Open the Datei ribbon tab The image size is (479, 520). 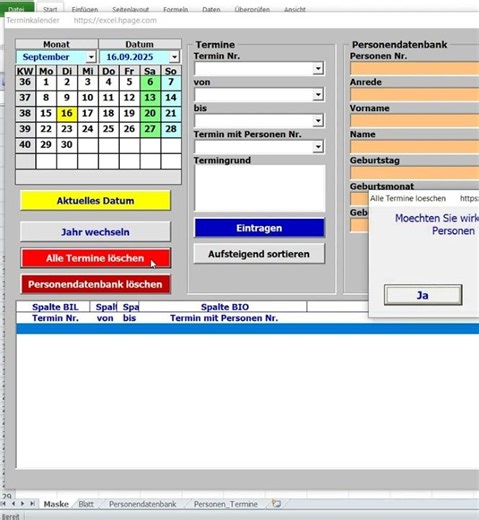[x=17, y=9]
